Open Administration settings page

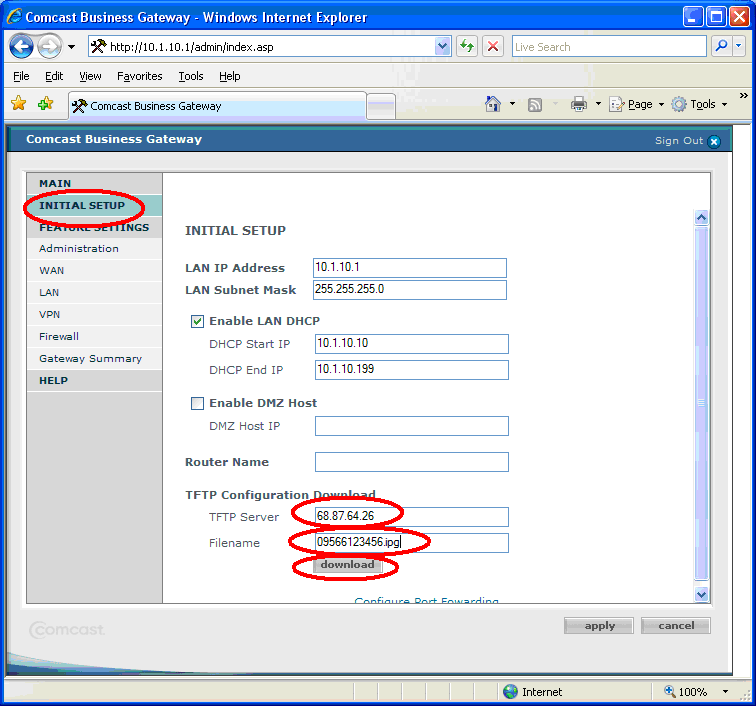pyautogui.click(x=94, y=248)
